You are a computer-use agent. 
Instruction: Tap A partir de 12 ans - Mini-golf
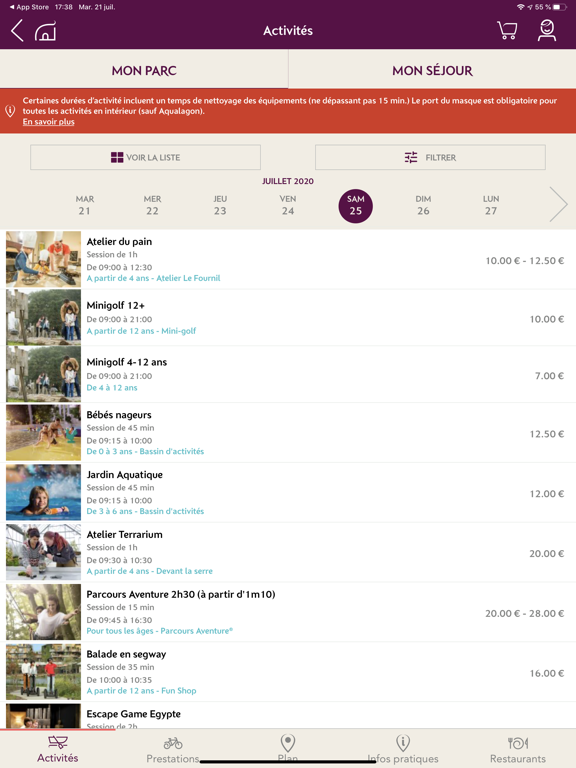click(x=141, y=331)
